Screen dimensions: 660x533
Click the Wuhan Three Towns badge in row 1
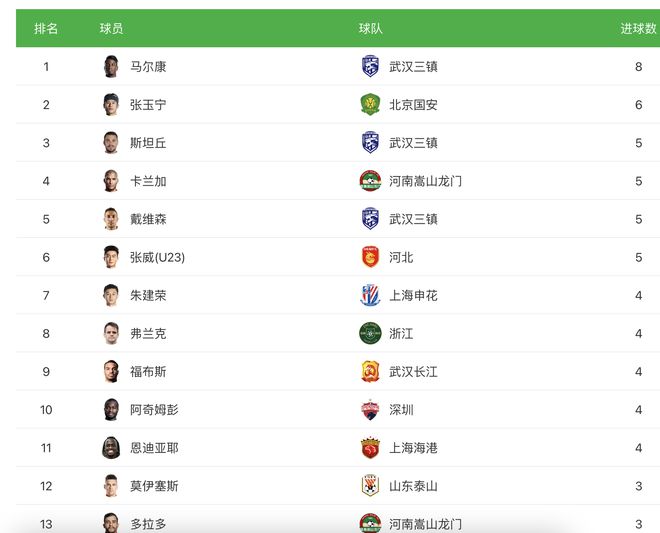pos(370,66)
